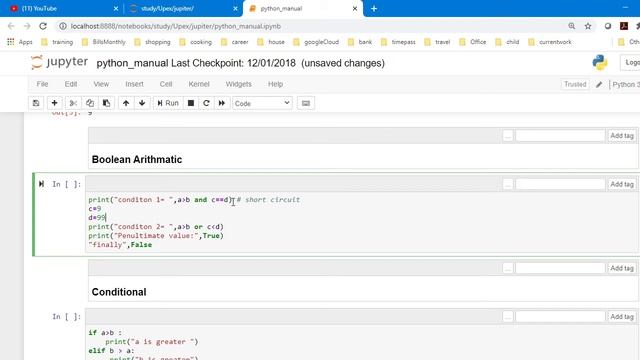Image resolution: width=640 pixels, height=360 pixels.
Task: Open the Apps bookmarks shortcut
Action: pos(20,42)
